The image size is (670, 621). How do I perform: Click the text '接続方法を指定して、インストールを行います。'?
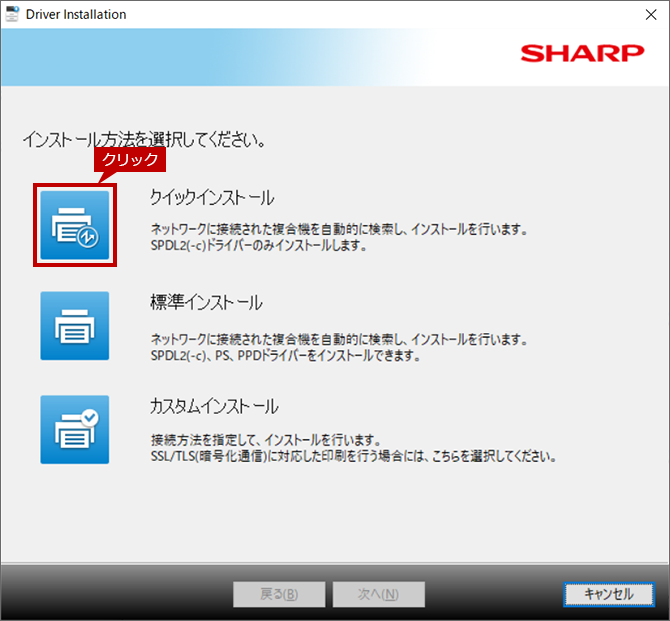265,440
